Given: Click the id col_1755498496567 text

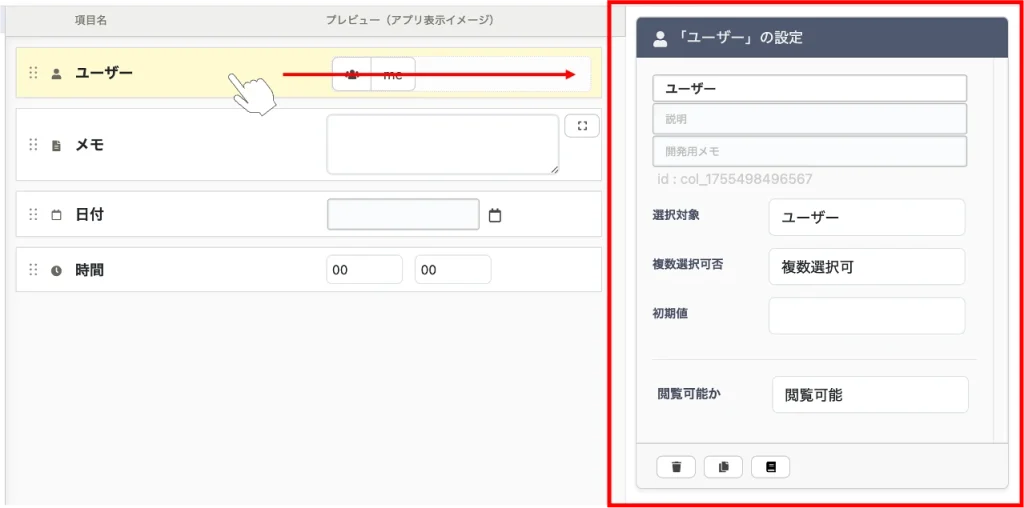Looking at the screenshot, I should [735, 179].
